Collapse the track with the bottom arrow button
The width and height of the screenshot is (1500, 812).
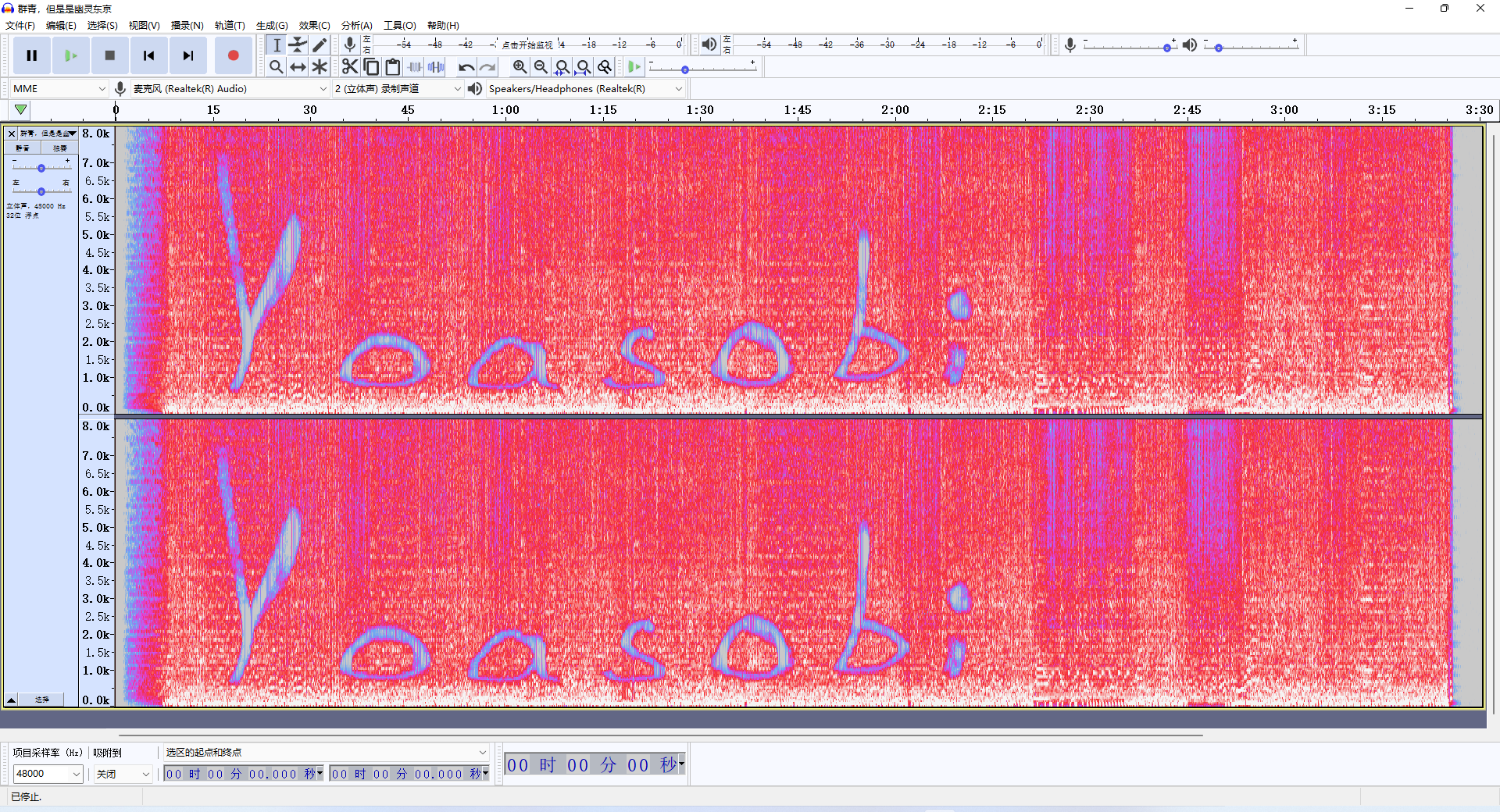click(12, 700)
